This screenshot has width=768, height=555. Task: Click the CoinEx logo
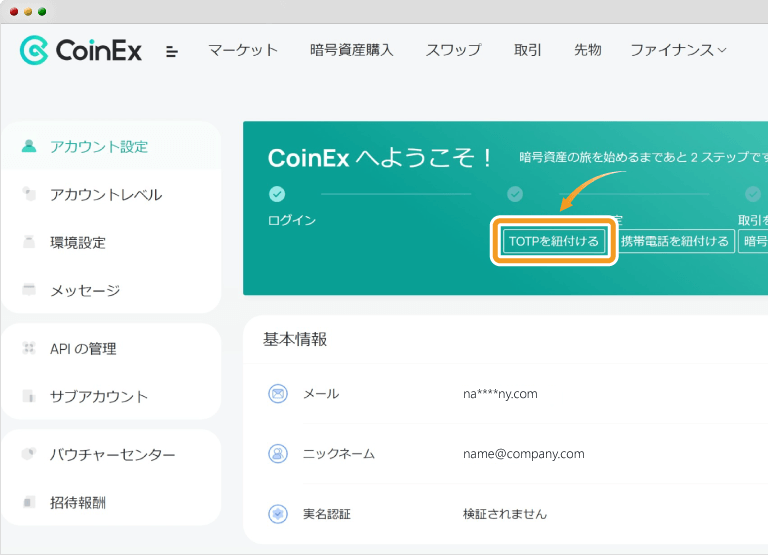(81, 50)
